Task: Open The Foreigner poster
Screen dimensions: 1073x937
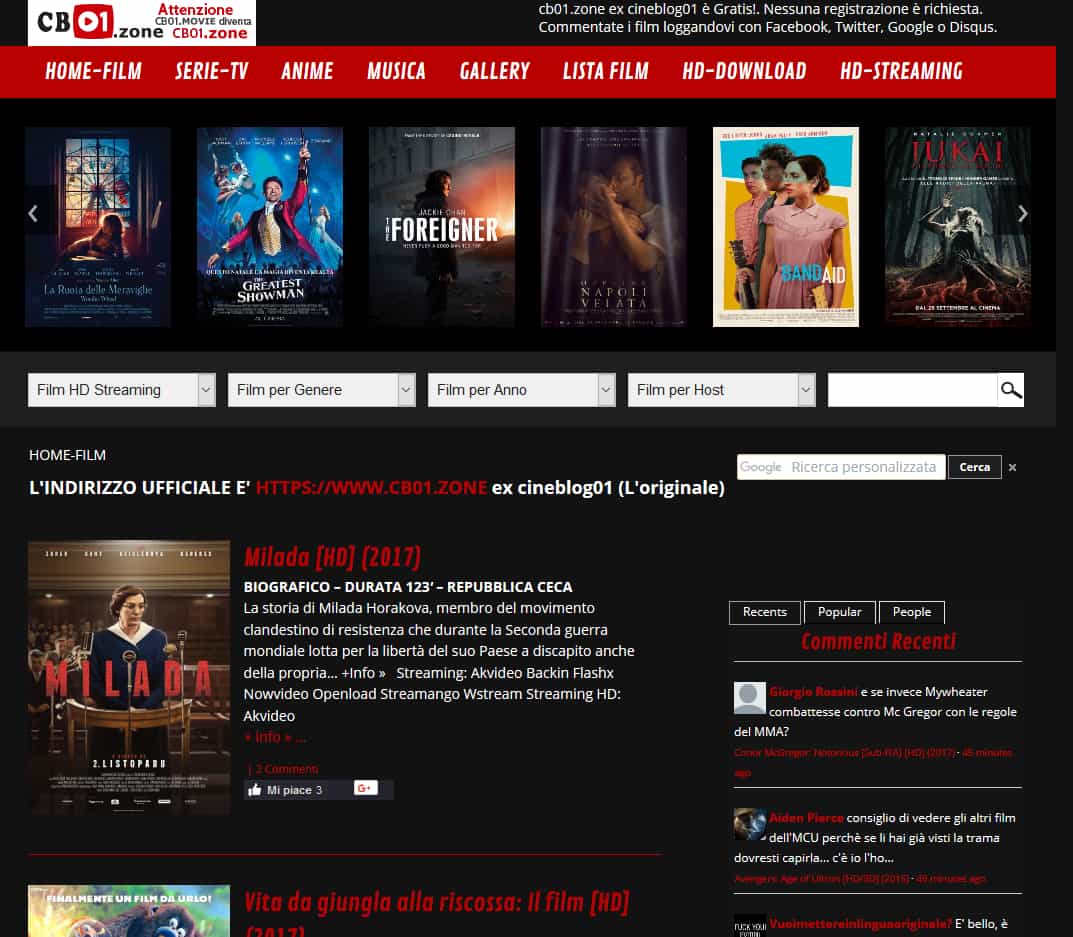Action: tap(441, 227)
